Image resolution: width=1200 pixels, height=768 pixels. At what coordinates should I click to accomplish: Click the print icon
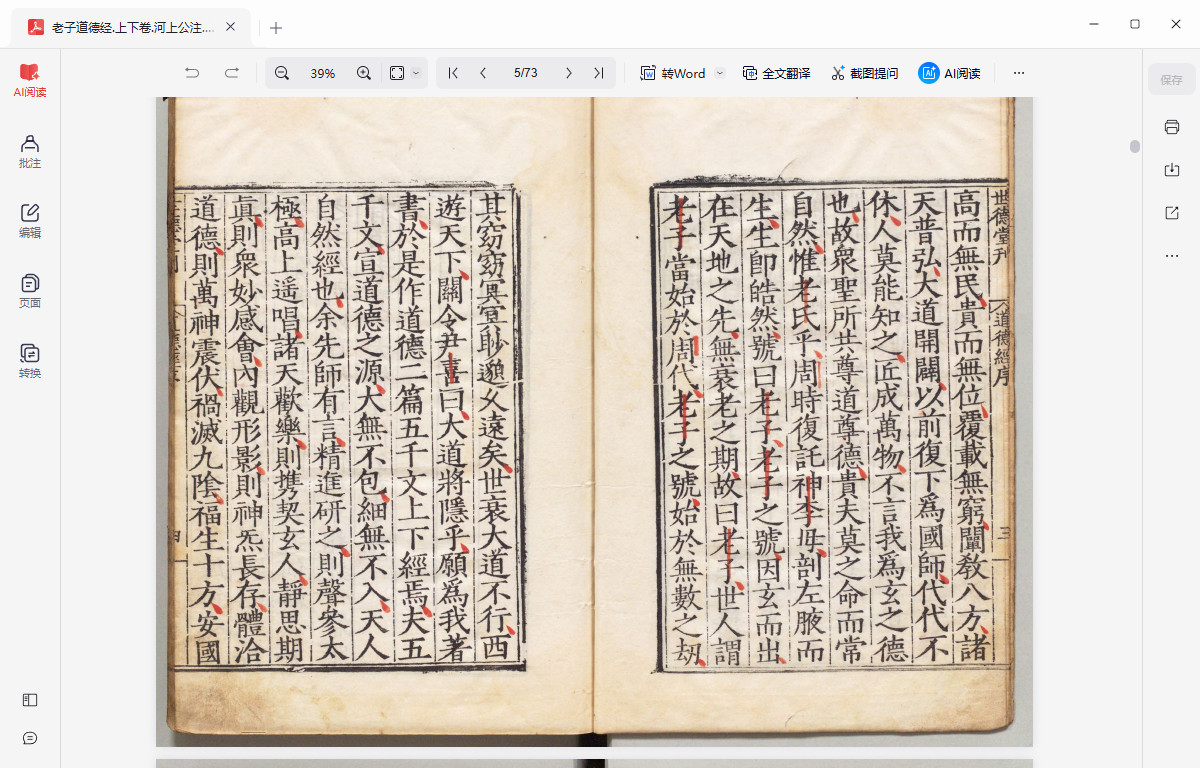[x=1172, y=127]
